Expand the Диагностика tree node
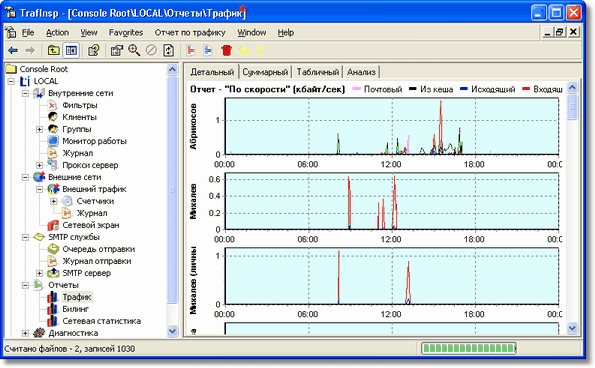 (25, 333)
